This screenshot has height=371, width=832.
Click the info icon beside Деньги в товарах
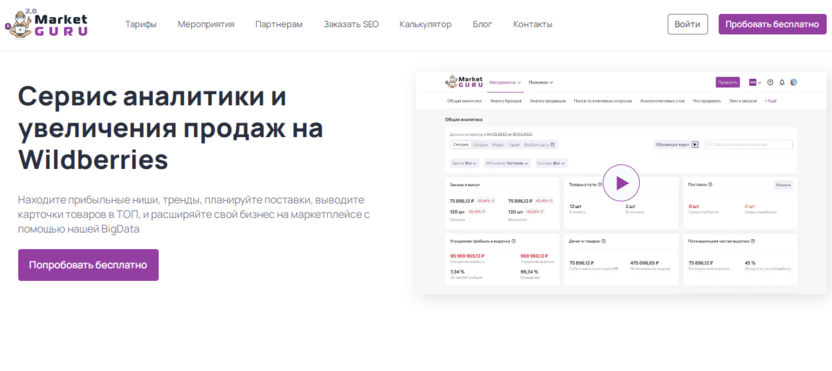604,241
